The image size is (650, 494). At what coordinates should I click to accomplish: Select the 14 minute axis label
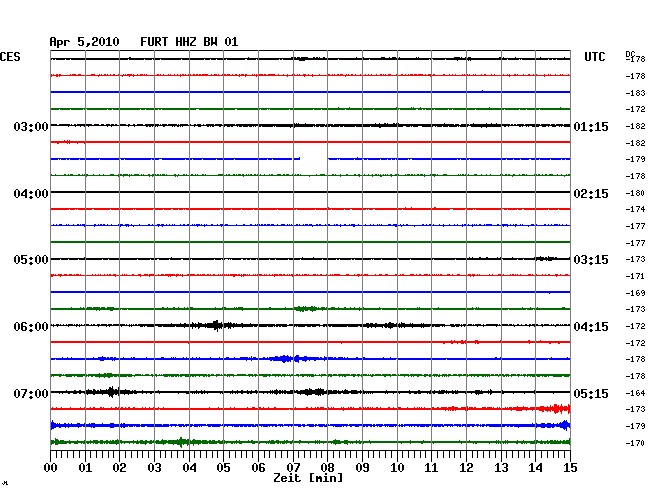(535, 468)
